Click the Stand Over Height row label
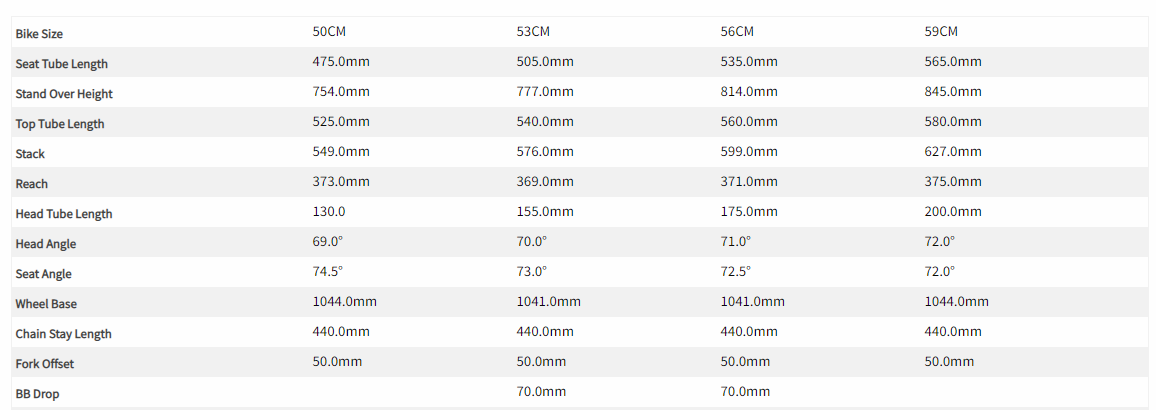 [x=64, y=94]
